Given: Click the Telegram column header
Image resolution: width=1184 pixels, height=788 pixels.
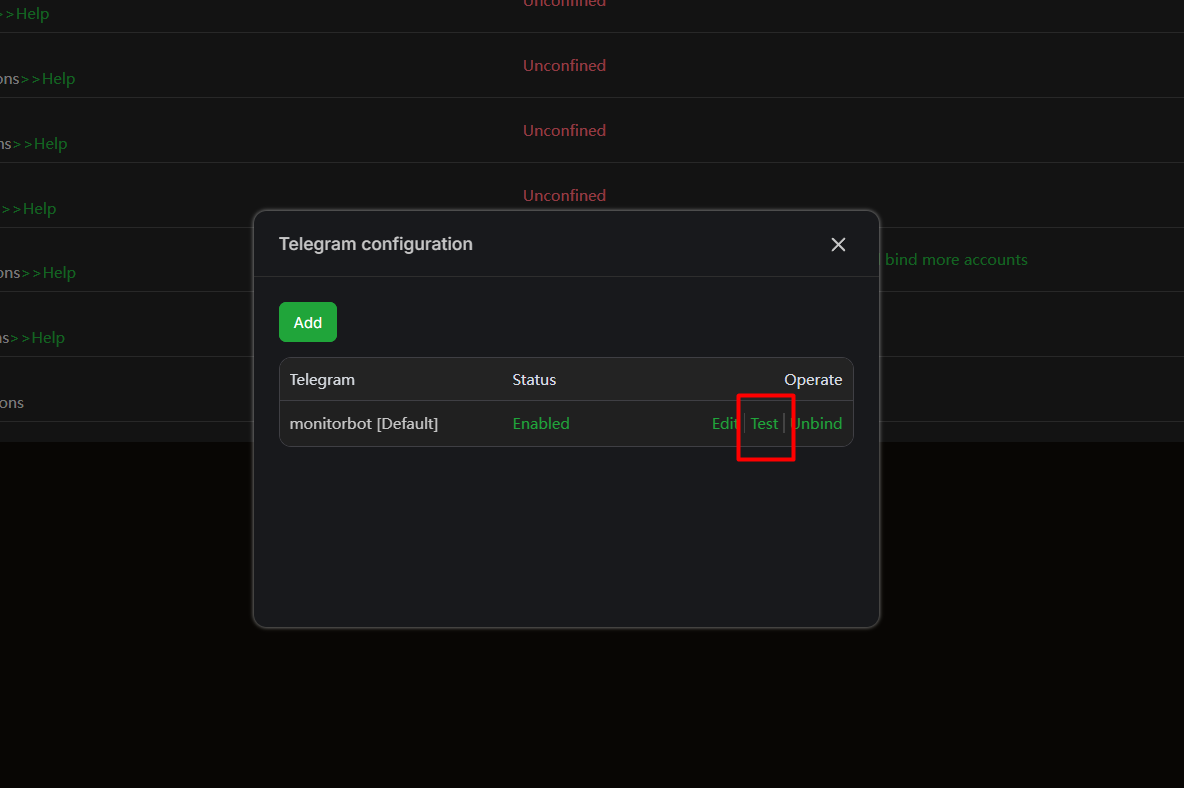Looking at the screenshot, I should point(322,380).
